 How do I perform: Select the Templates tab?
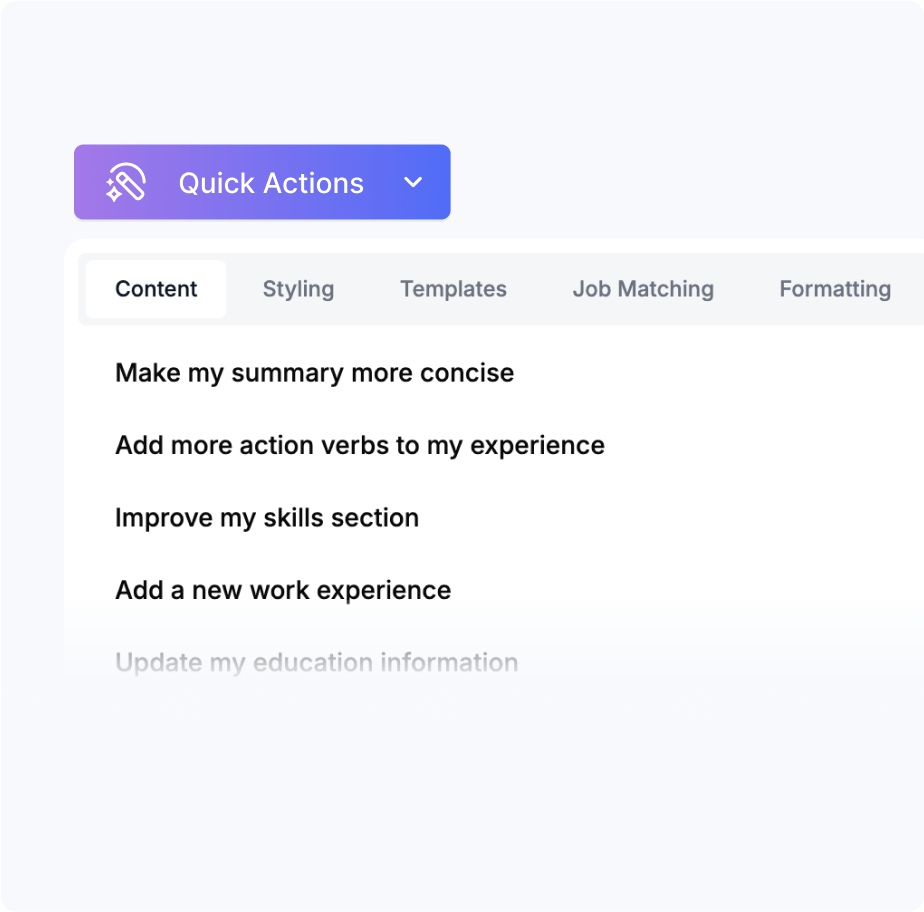(453, 289)
